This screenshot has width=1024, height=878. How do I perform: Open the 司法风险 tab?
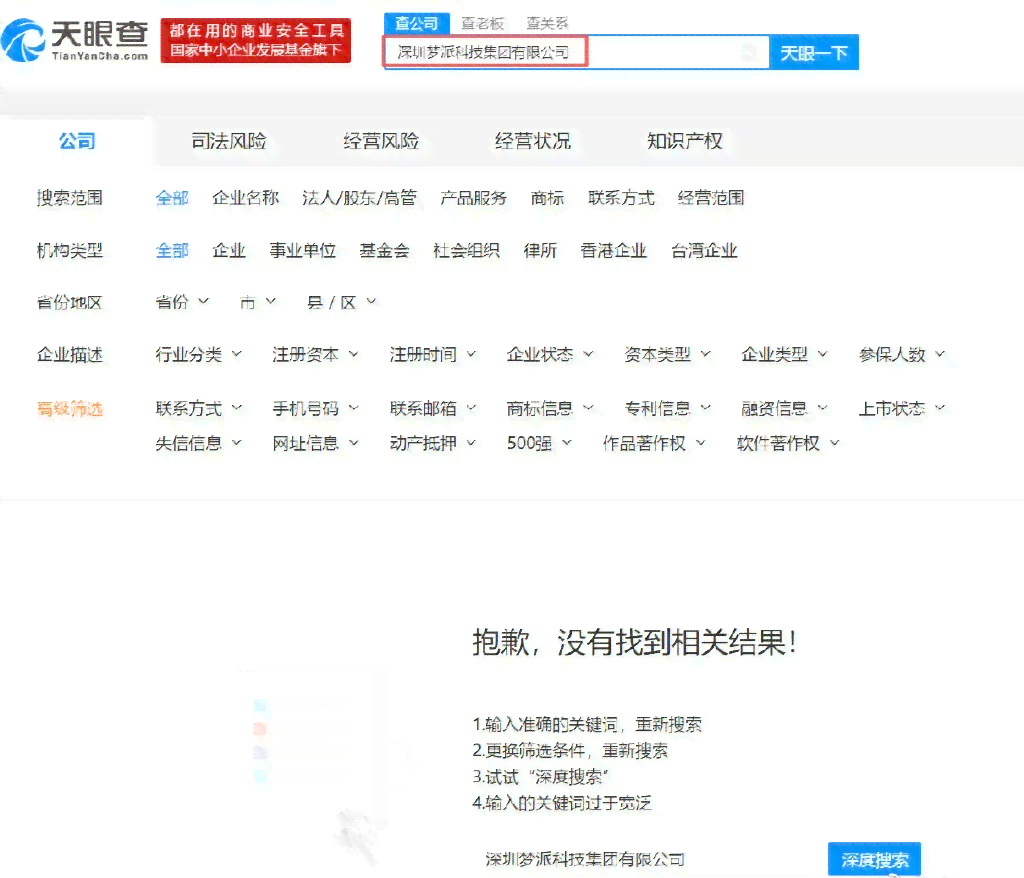click(x=229, y=141)
